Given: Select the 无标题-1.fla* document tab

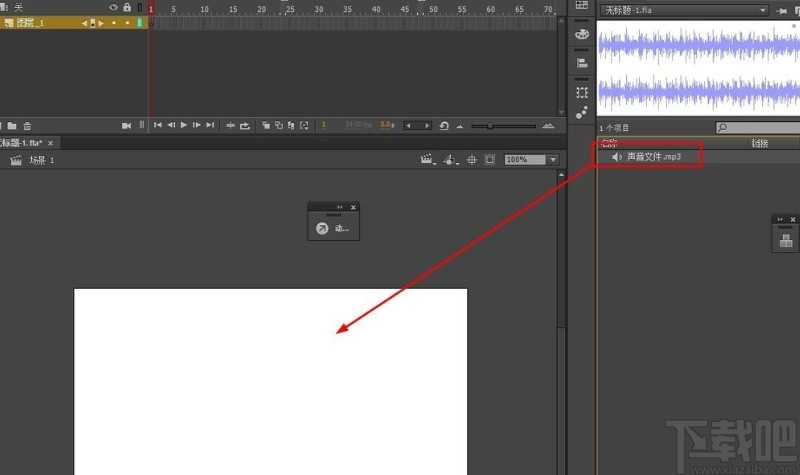Looking at the screenshot, I should 21,143.
